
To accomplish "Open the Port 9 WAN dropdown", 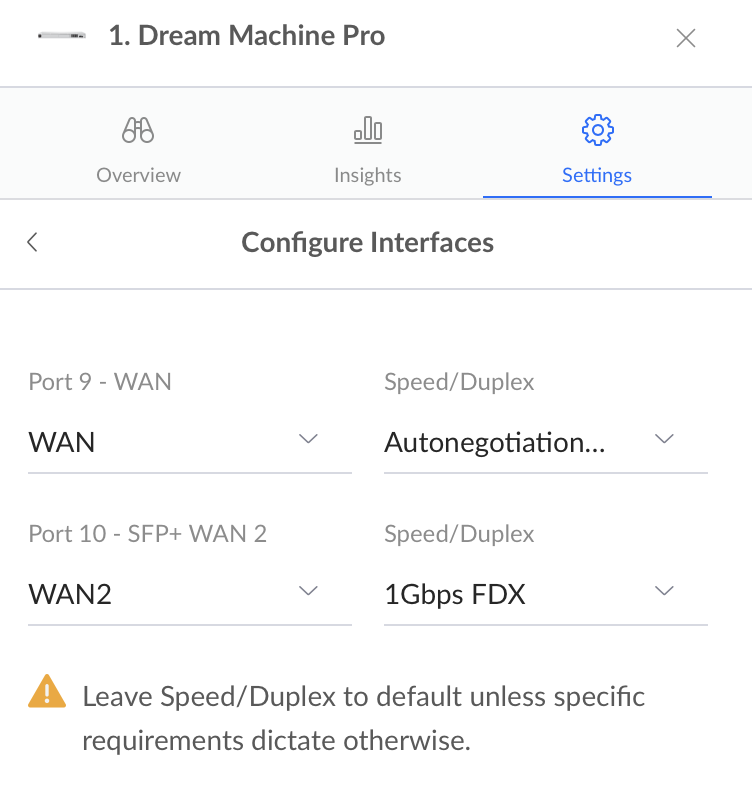I will pyautogui.click(x=190, y=442).
